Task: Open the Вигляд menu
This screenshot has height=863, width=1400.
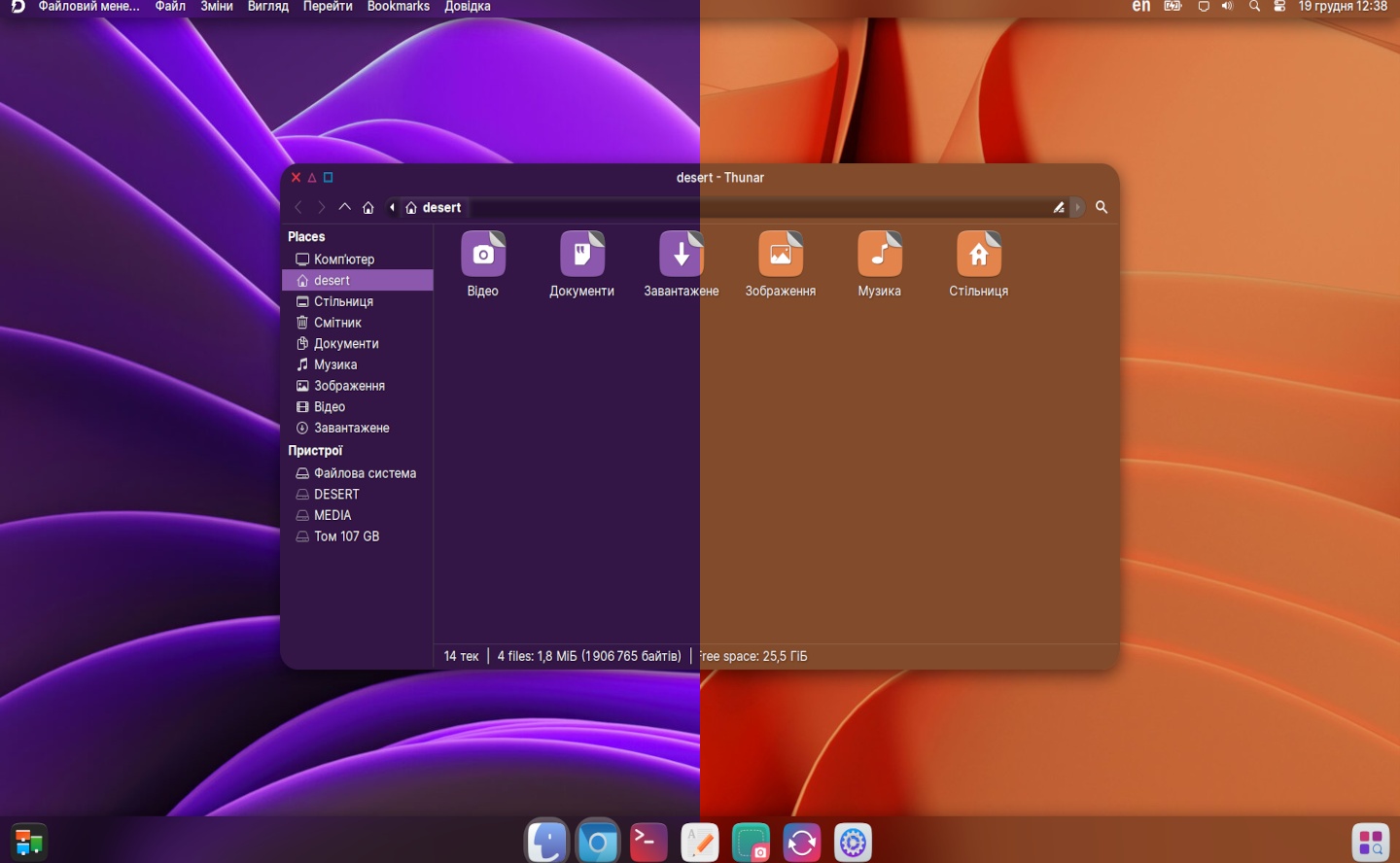Action: pyautogui.click(x=267, y=7)
